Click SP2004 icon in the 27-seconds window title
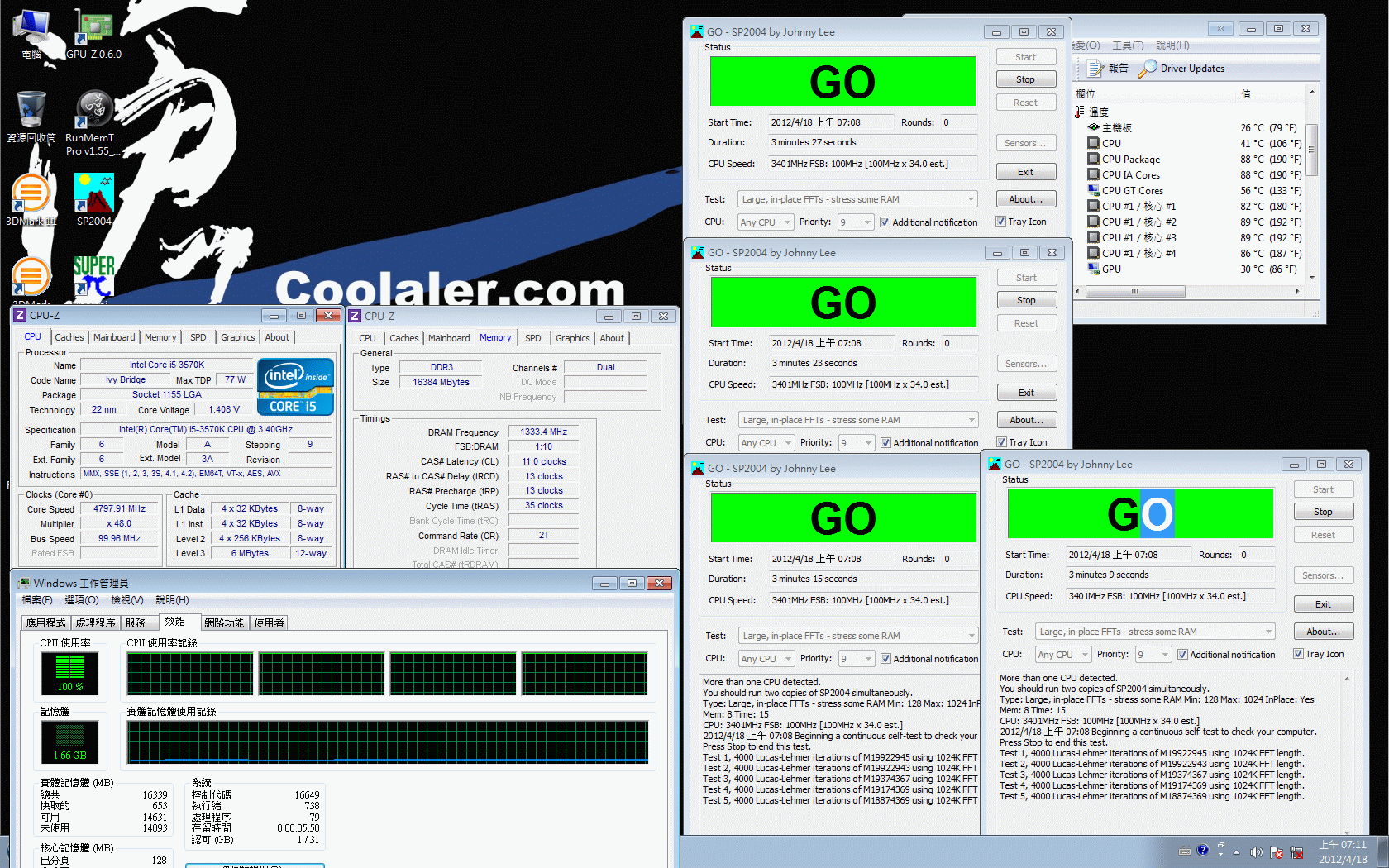1389x868 pixels. [697, 31]
